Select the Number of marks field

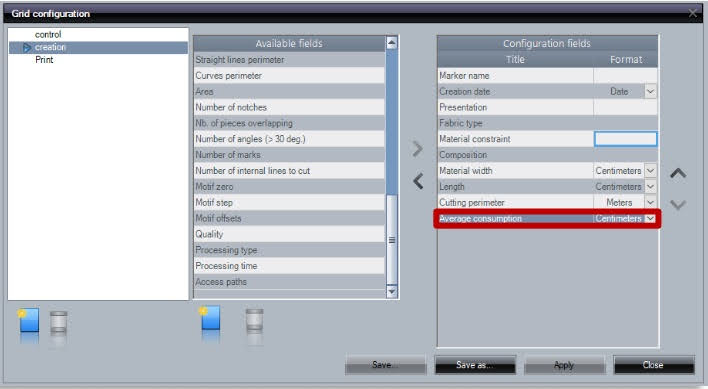[289, 155]
